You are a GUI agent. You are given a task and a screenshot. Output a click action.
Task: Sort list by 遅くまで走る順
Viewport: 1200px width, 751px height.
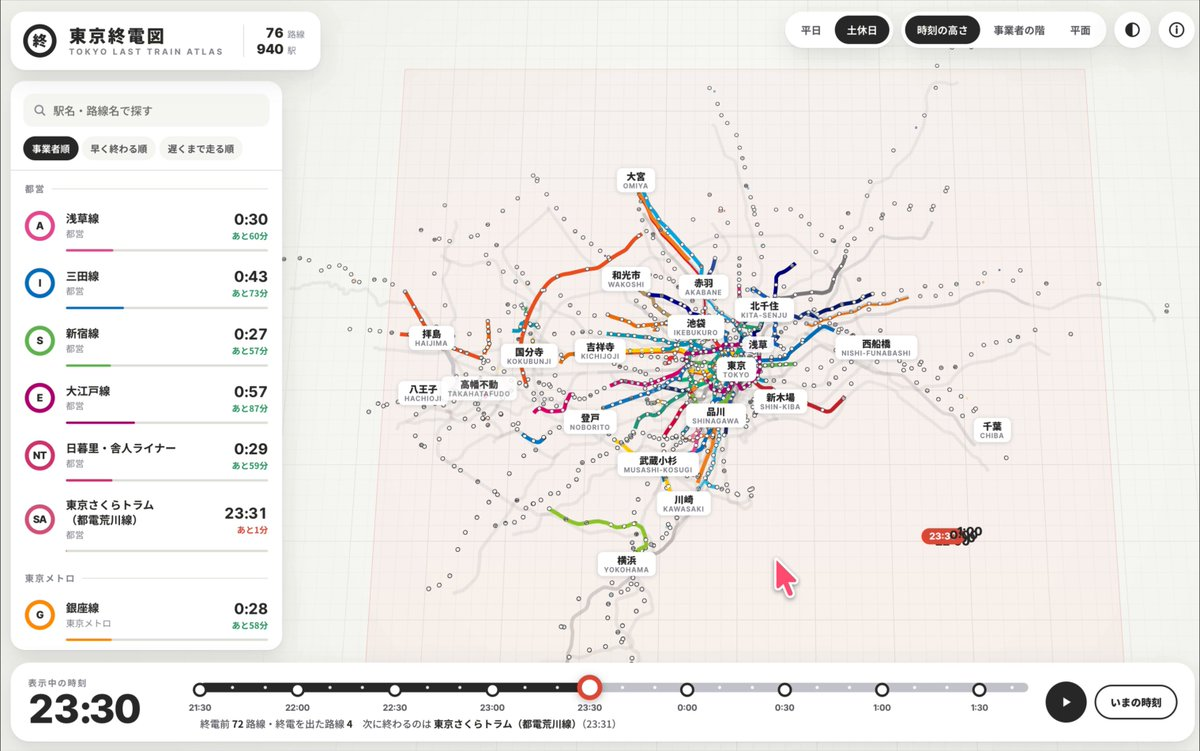point(202,149)
